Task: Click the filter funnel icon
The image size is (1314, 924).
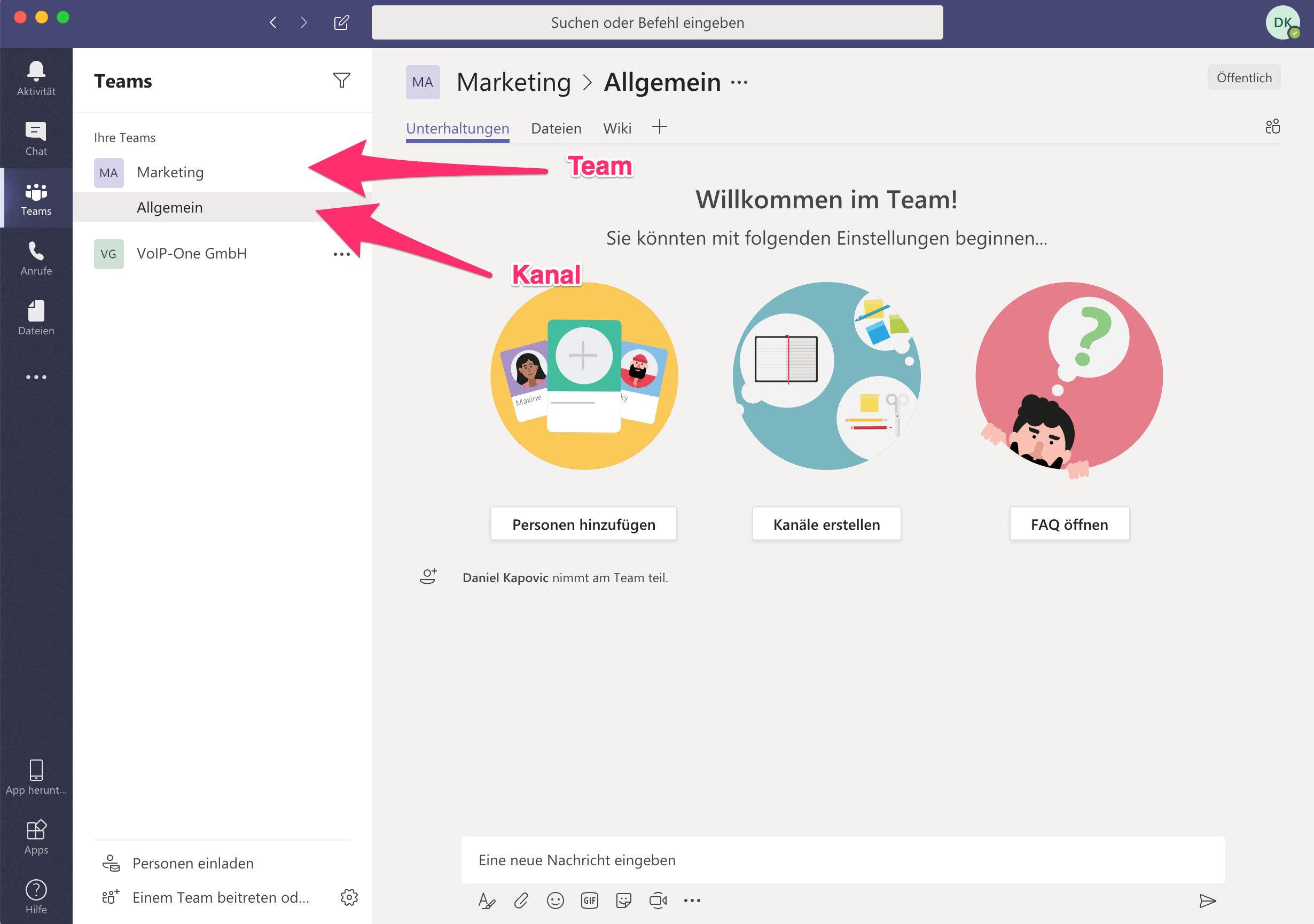Action: pyautogui.click(x=342, y=80)
